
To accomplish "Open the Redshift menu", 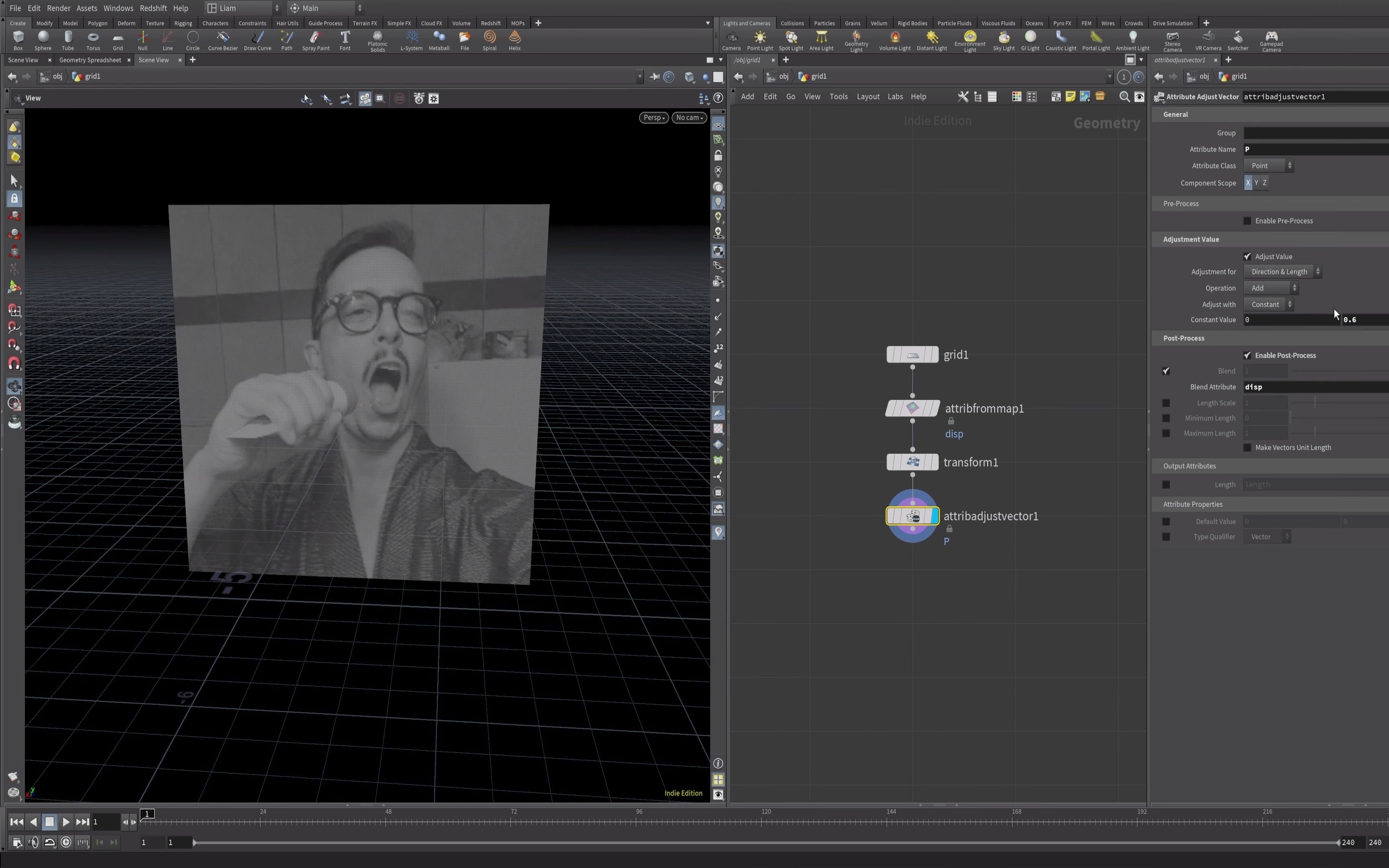I will pos(153,8).
